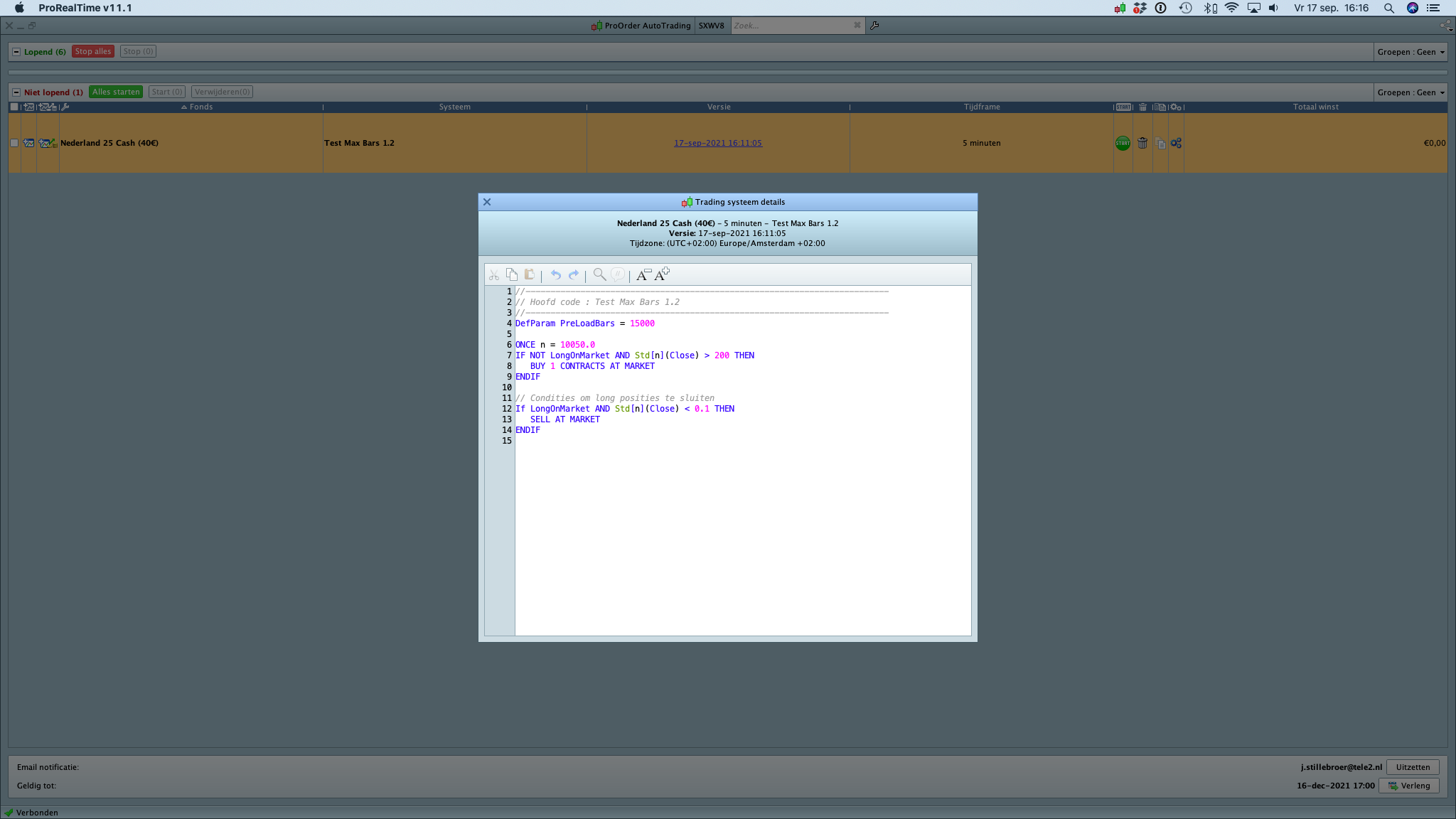Increase font size with A-plus icon
This screenshot has width=1456, height=819.
click(x=662, y=274)
